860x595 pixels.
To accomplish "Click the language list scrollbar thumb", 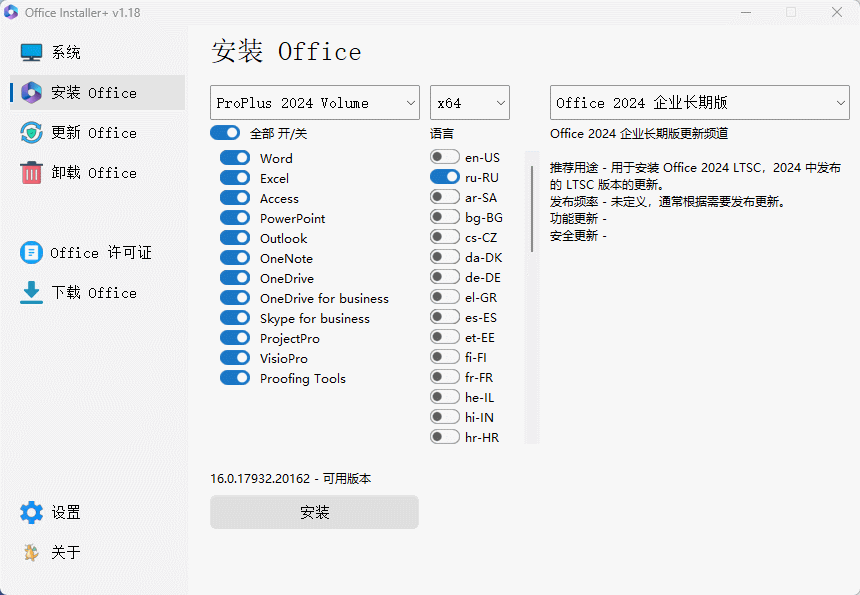I will click(x=532, y=208).
